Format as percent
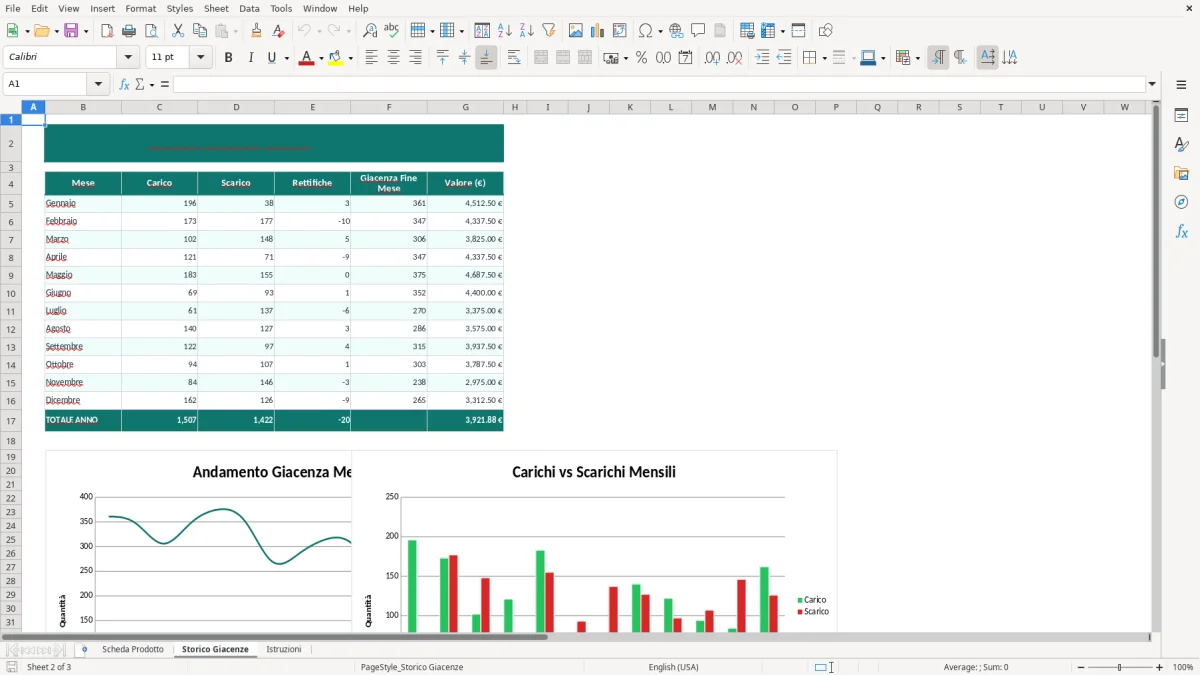This screenshot has height=675, width=1200. [642, 58]
